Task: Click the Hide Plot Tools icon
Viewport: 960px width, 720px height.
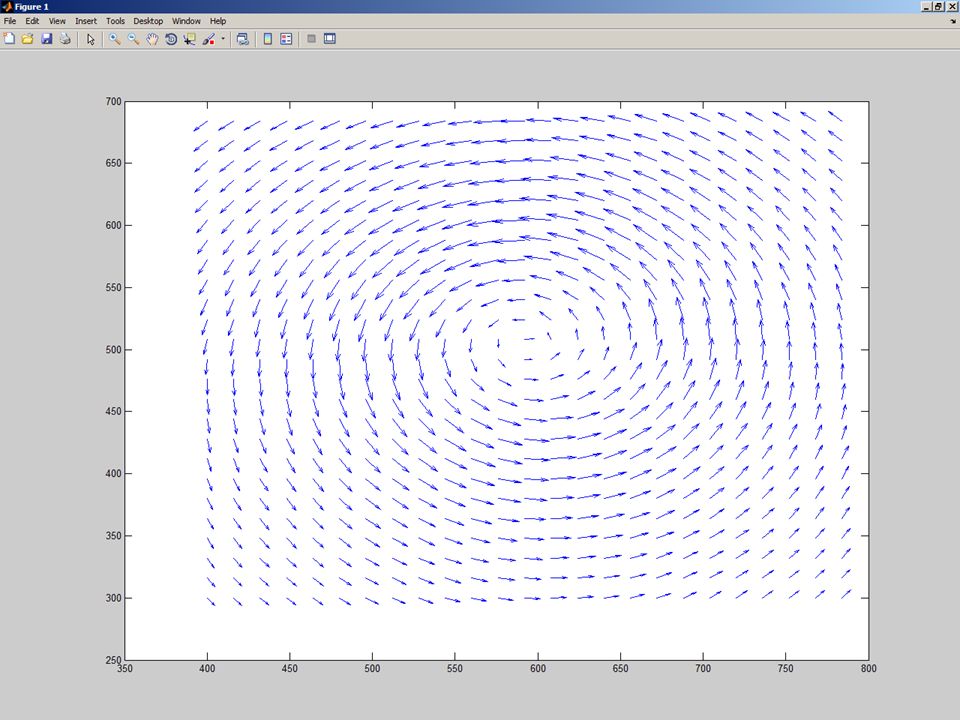Action: coord(311,39)
